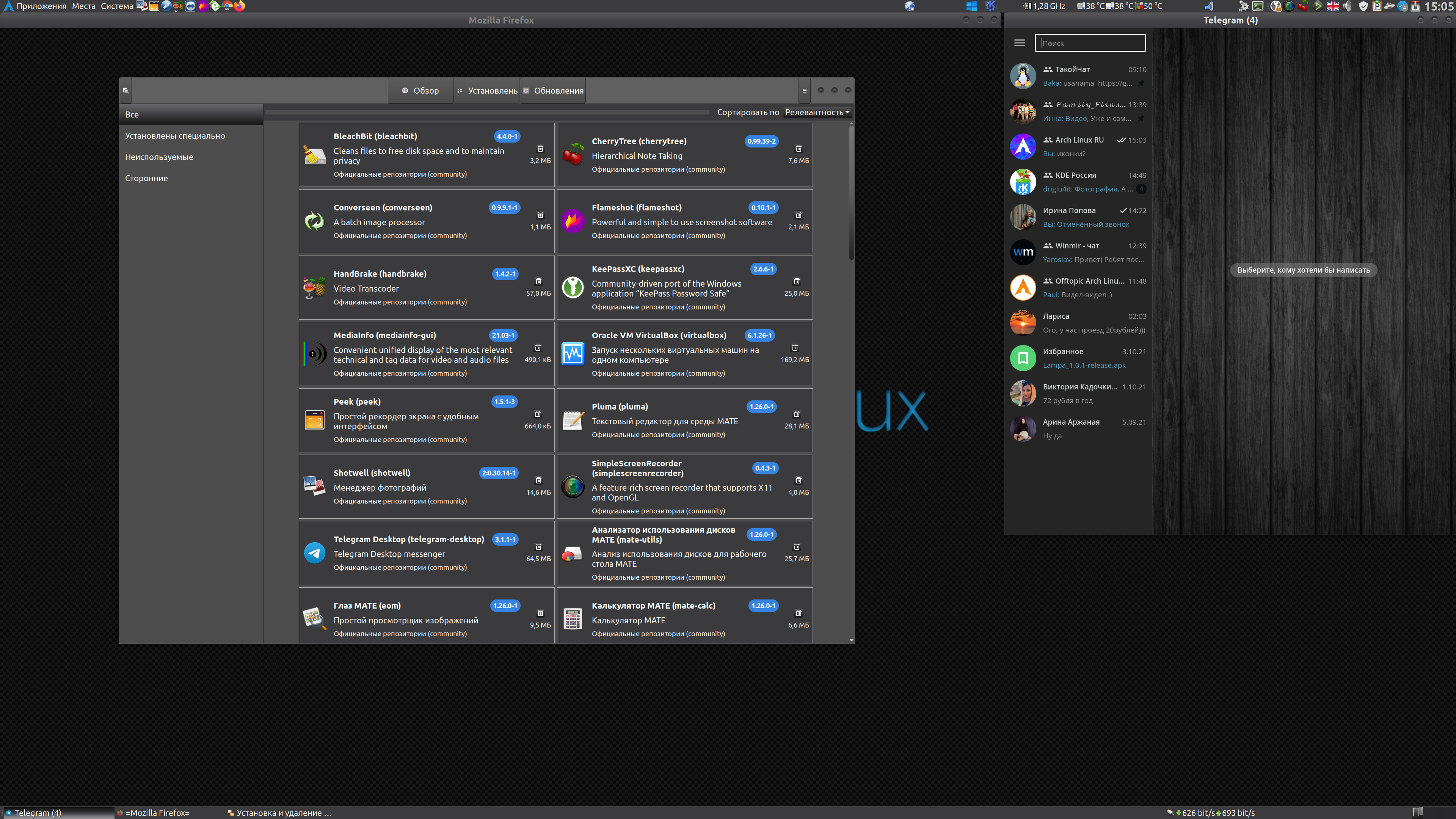Click the trash icon for Pluma

click(797, 414)
